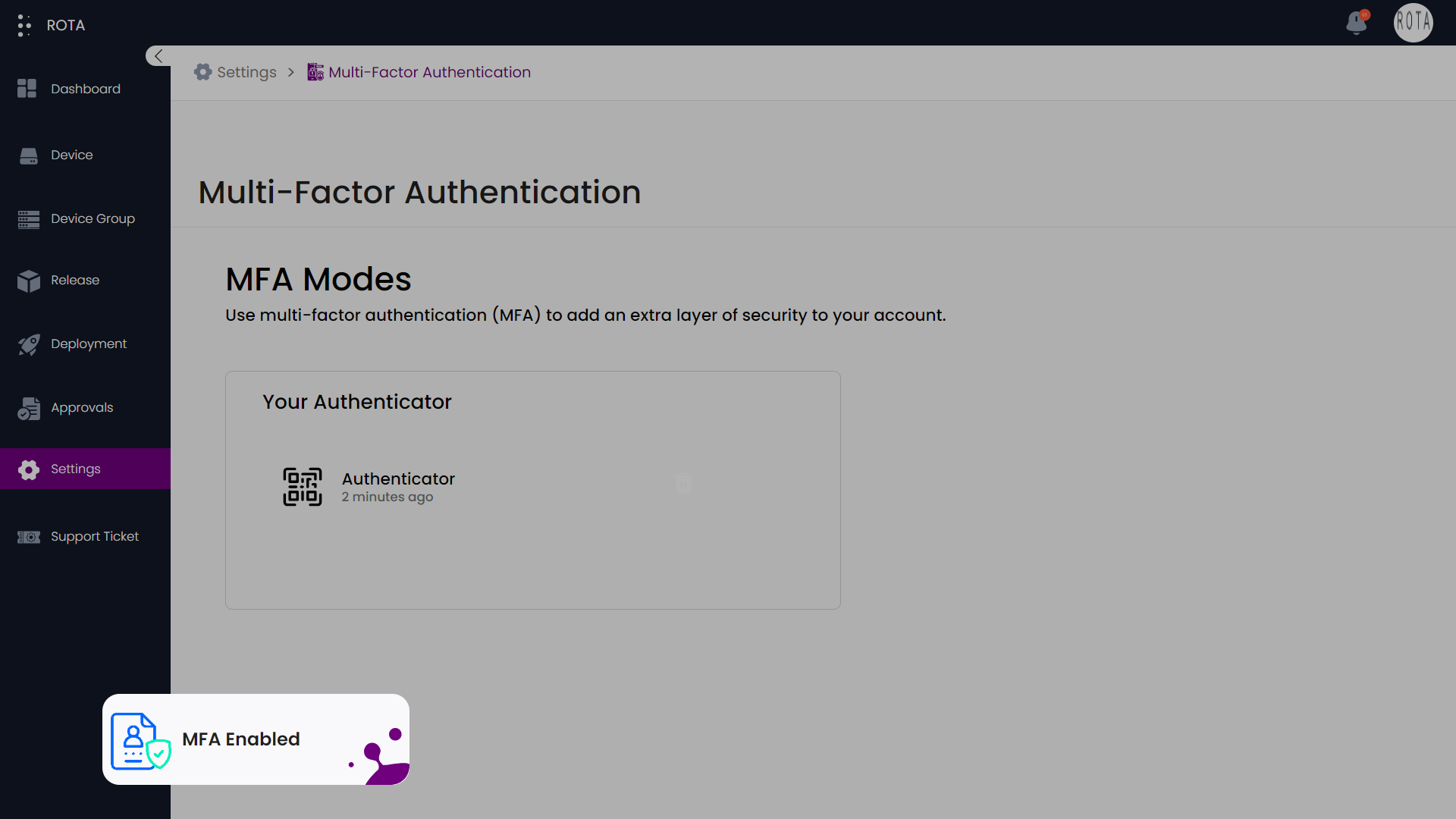
Task: Open Deployment rocket icon
Action: [29, 344]
